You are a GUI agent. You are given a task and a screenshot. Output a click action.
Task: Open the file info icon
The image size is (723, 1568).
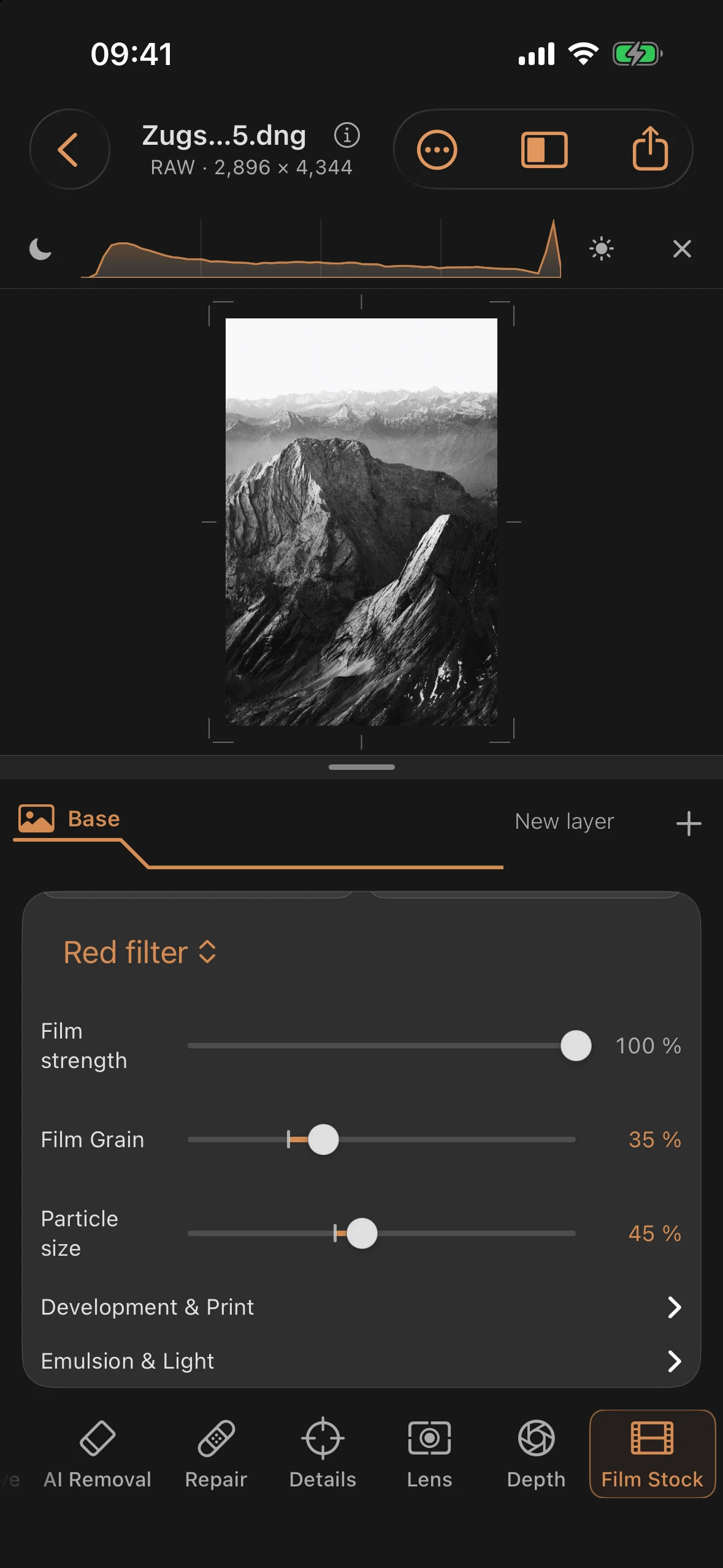pos(347,135)
